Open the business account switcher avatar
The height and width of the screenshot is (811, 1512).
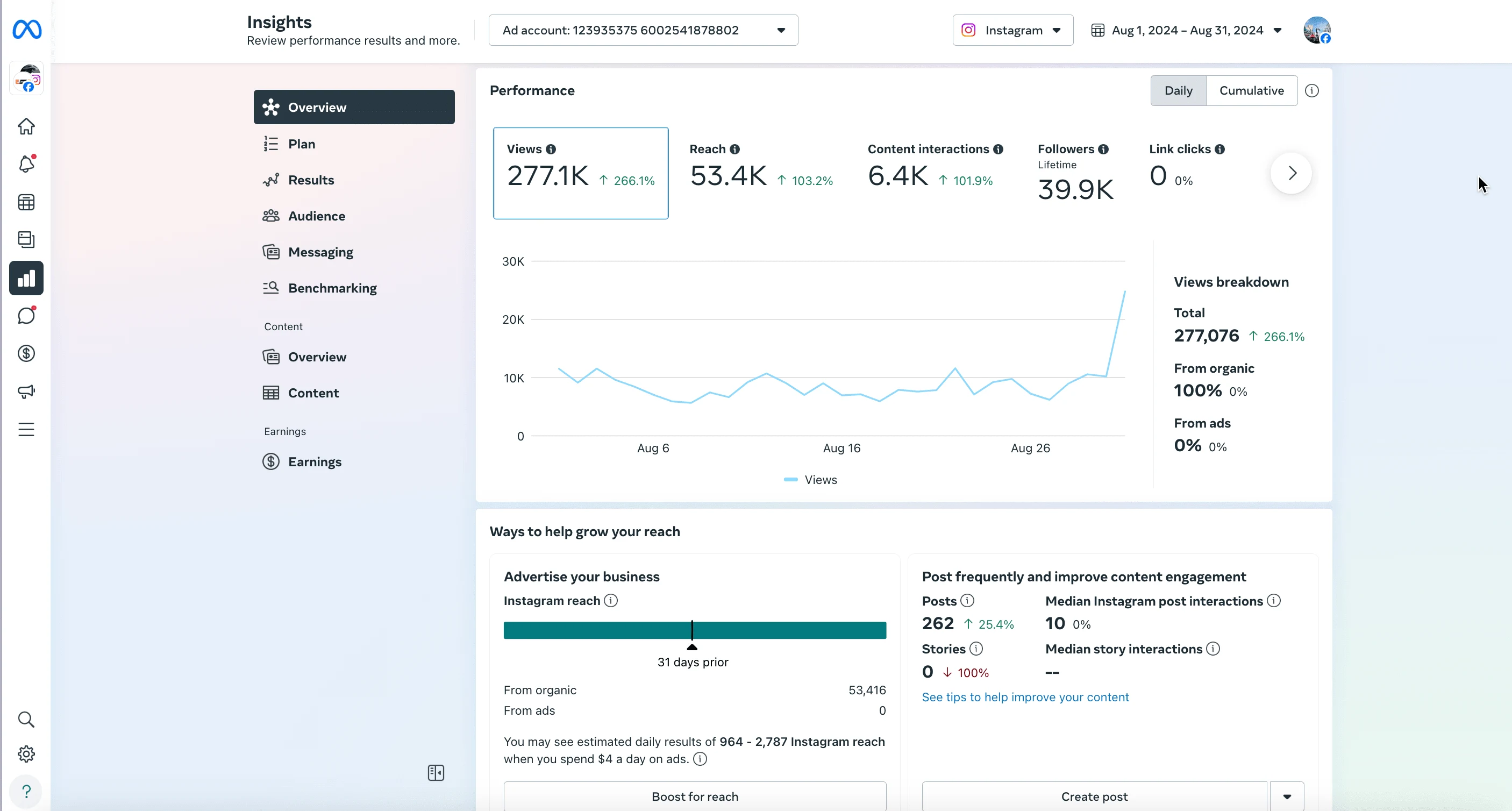(26, 79)
